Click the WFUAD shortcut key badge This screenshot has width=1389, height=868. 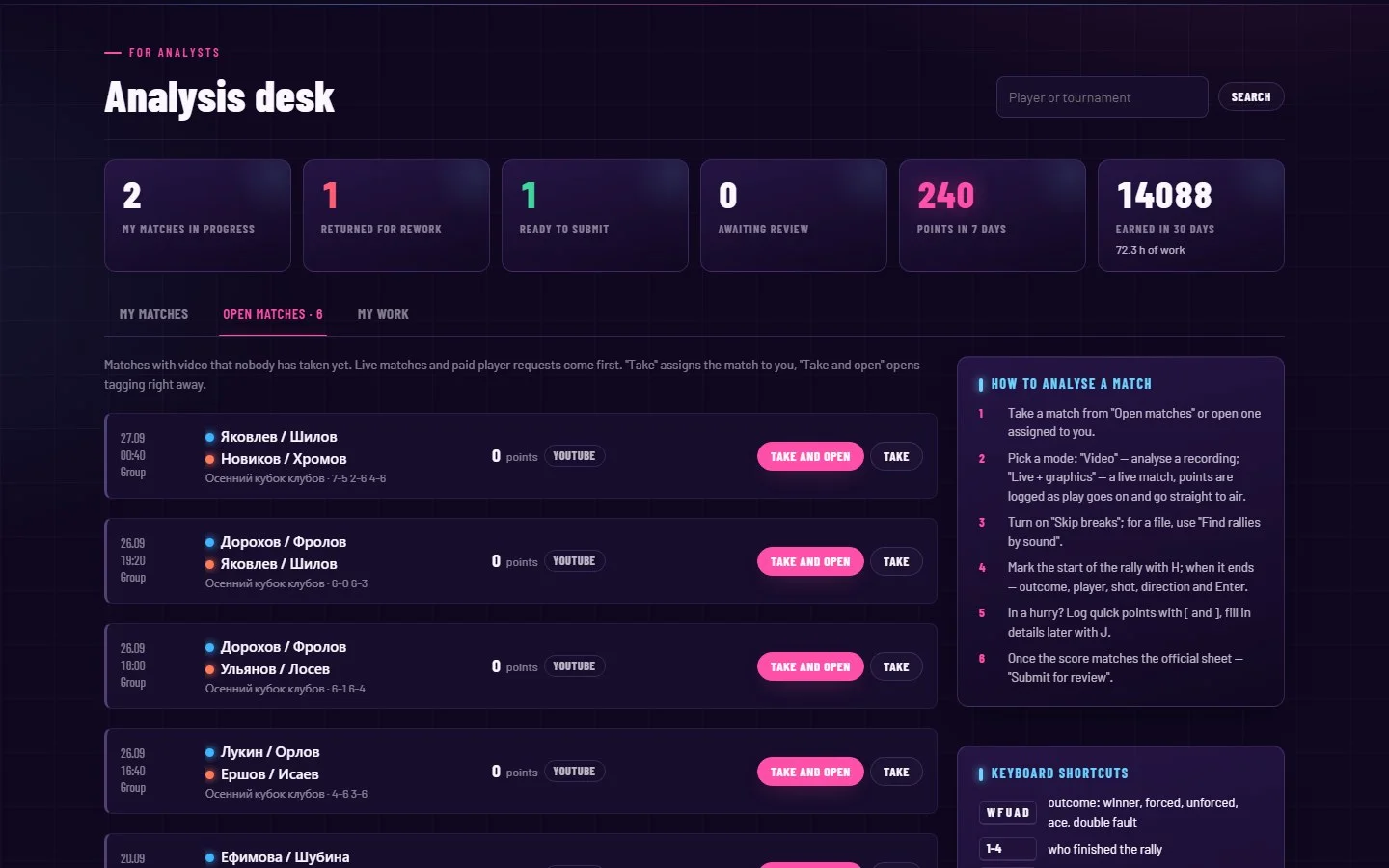[x=1008, y=813]
